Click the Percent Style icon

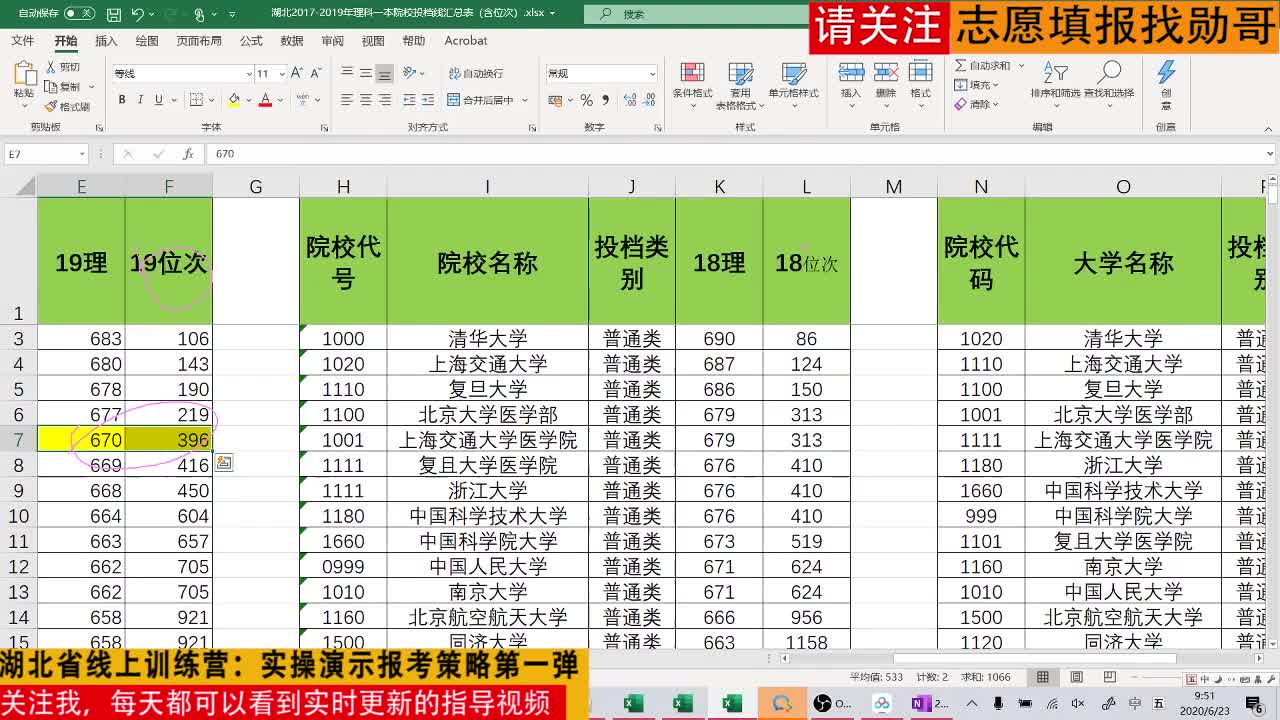coord(587,100)
